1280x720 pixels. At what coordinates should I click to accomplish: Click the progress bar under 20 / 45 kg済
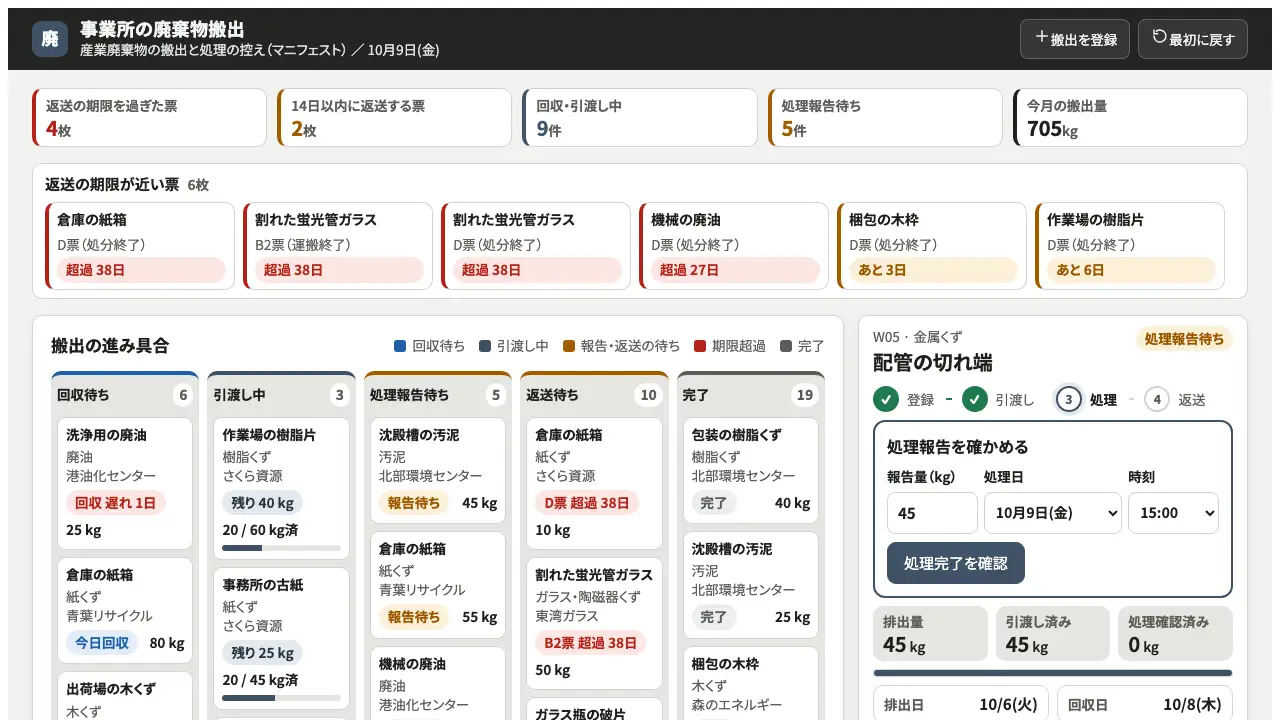(281, 698)
